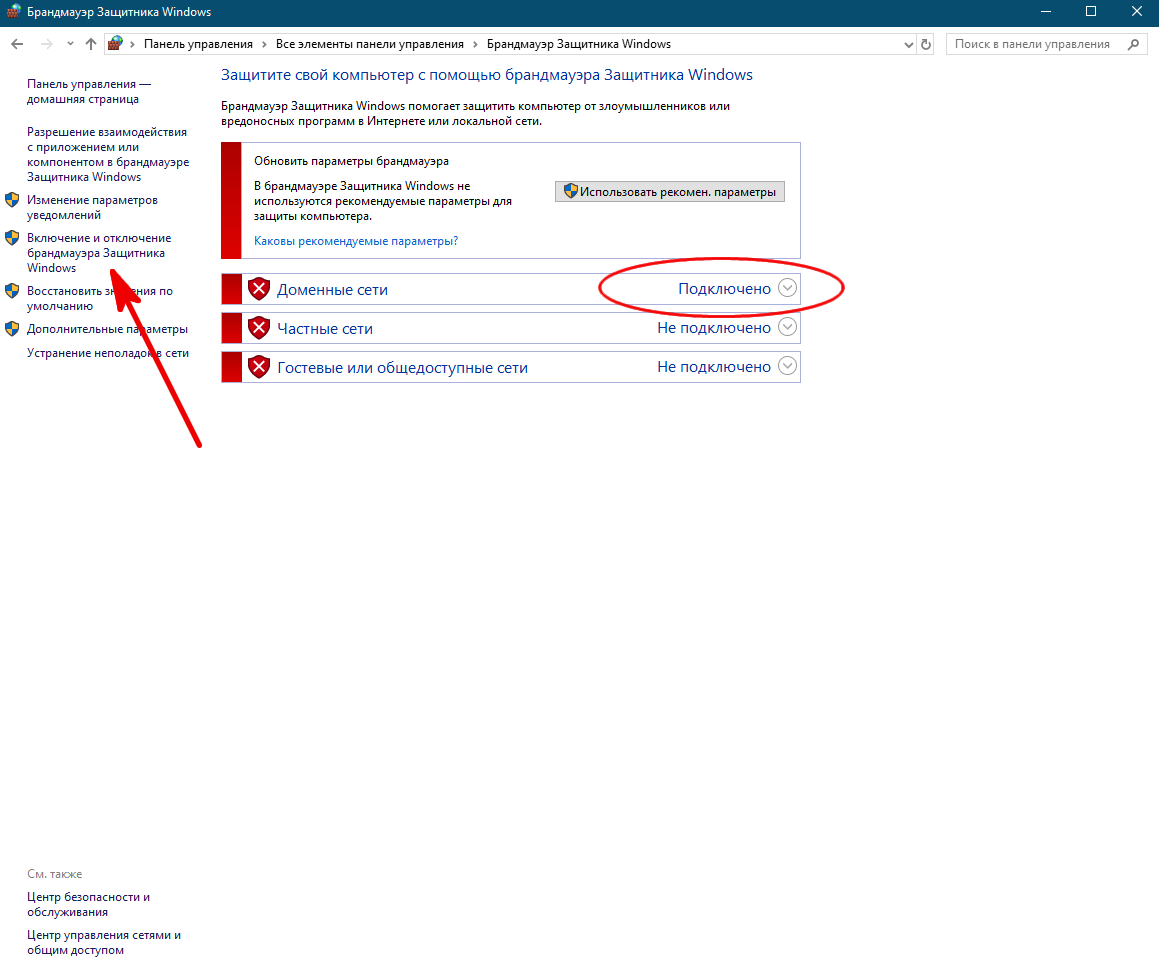Open address bar history dropdown

[908, 44]
